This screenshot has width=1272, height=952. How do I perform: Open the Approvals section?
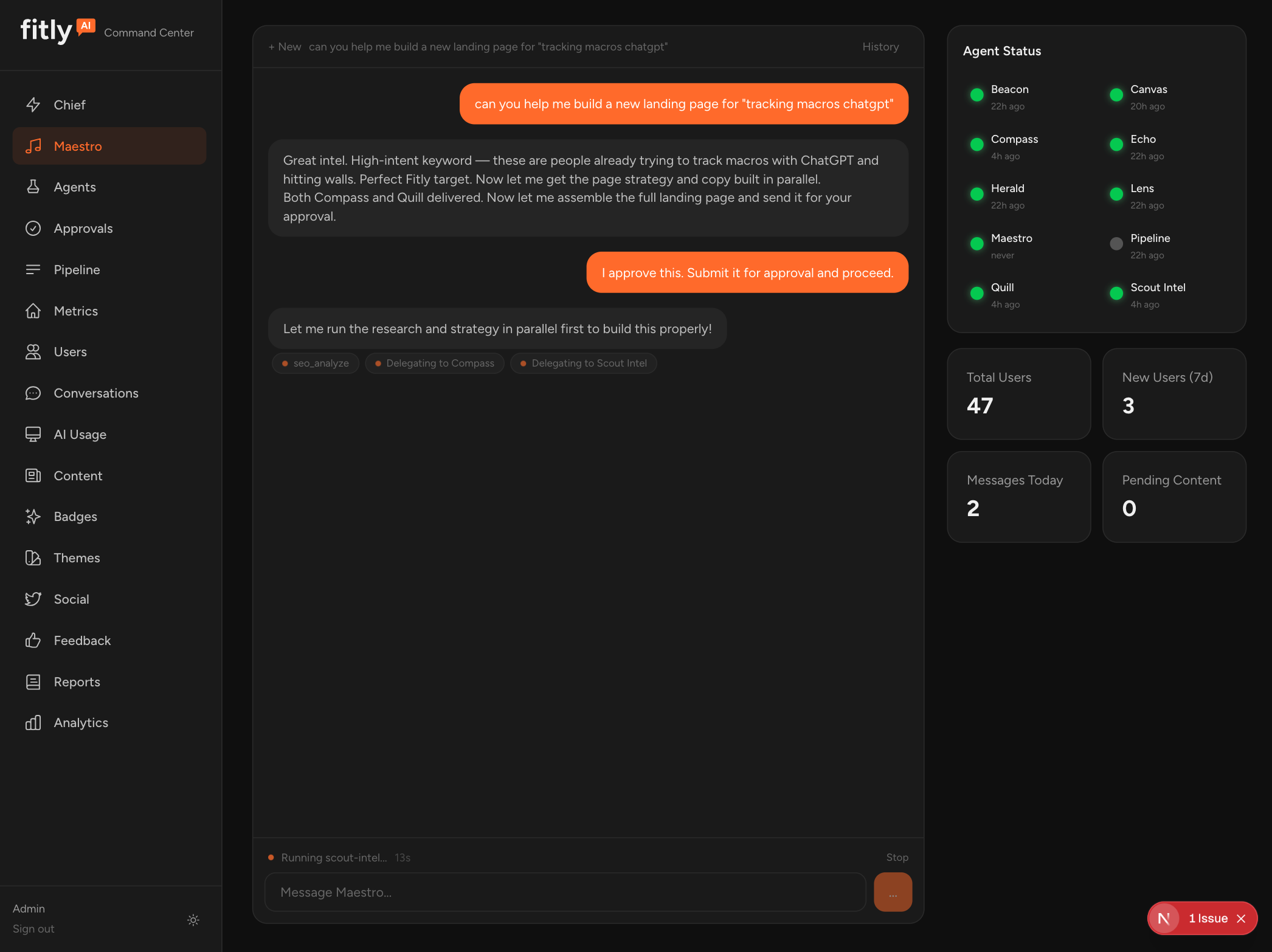click(x=83, y=228)
